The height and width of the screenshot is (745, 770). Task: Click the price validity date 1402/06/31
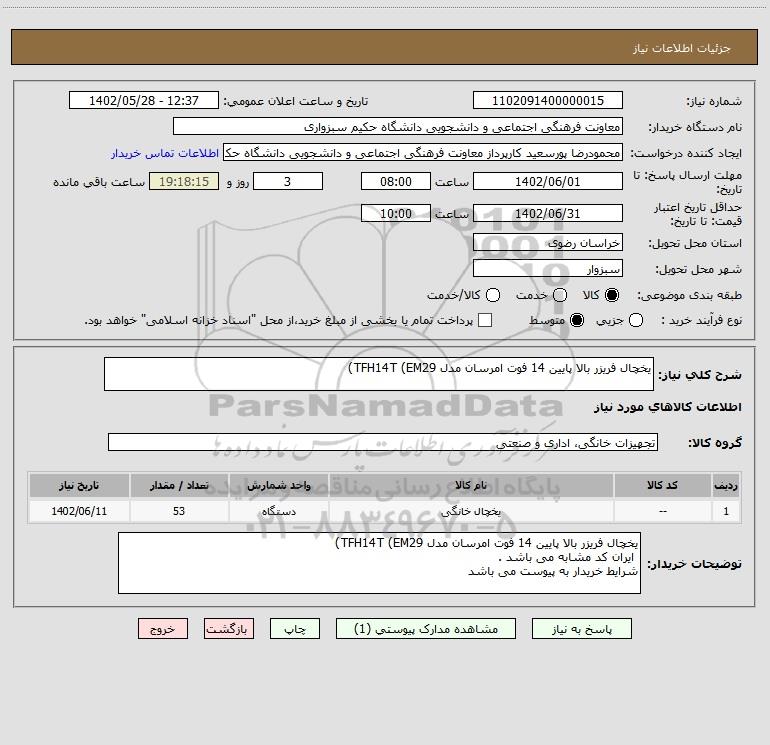(x=548, y=213)
